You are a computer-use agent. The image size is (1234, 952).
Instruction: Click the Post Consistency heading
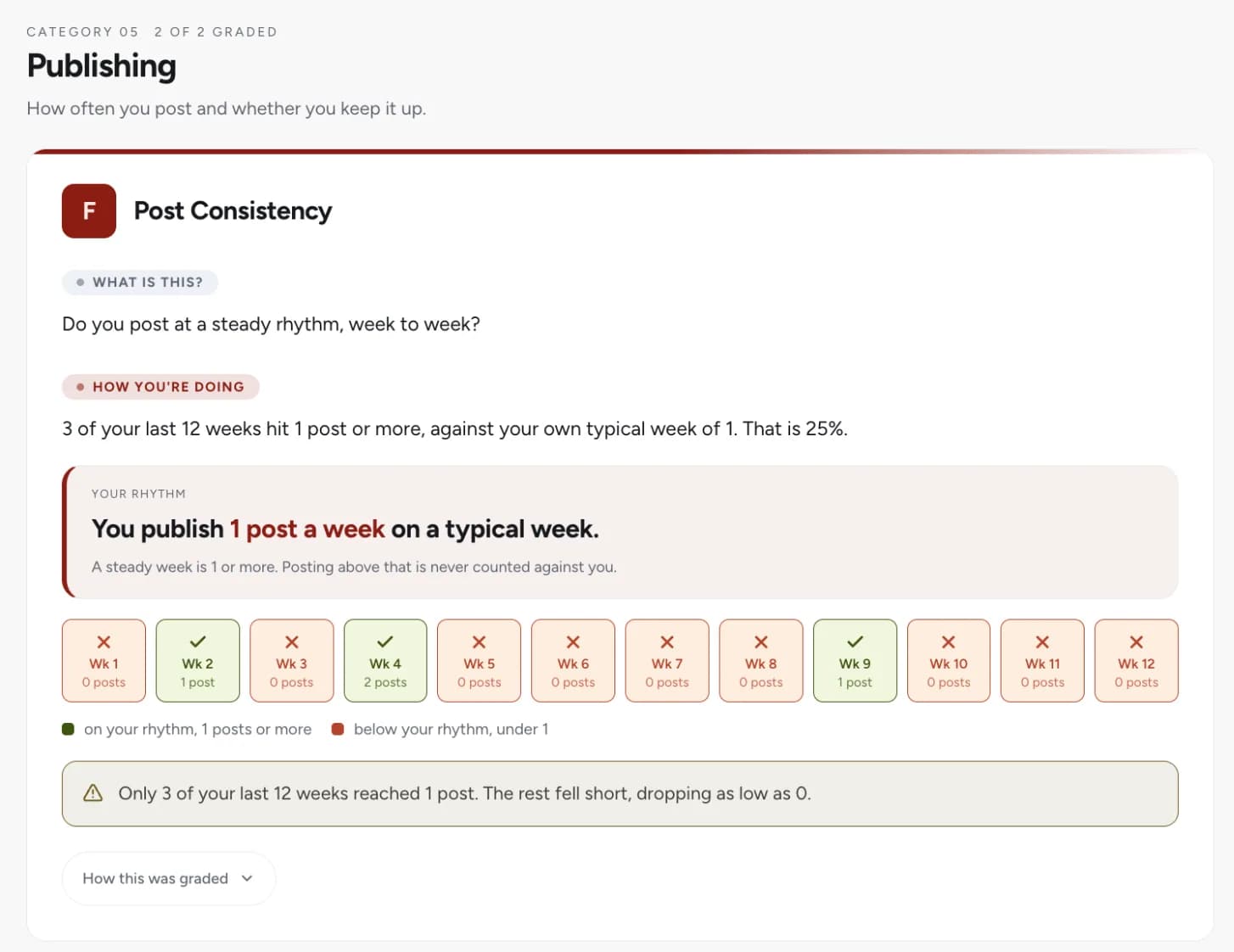point(233,210)
